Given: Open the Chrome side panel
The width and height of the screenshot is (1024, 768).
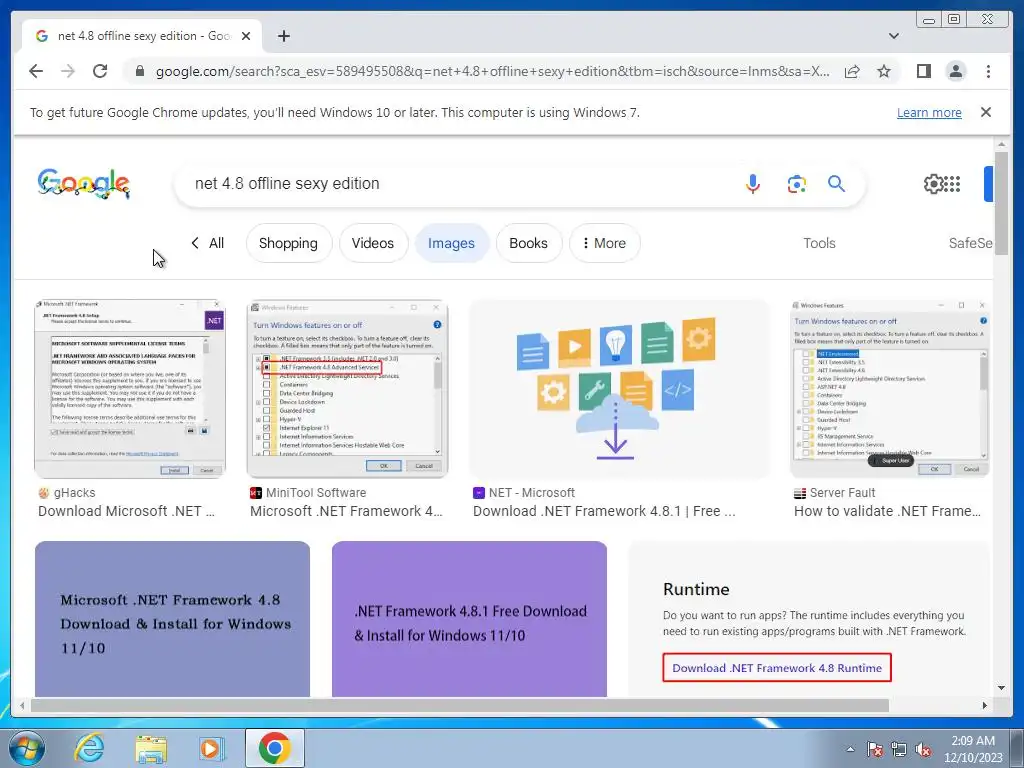Looking at the screenshot, I should pyautogui.click(x=923, y=71).
